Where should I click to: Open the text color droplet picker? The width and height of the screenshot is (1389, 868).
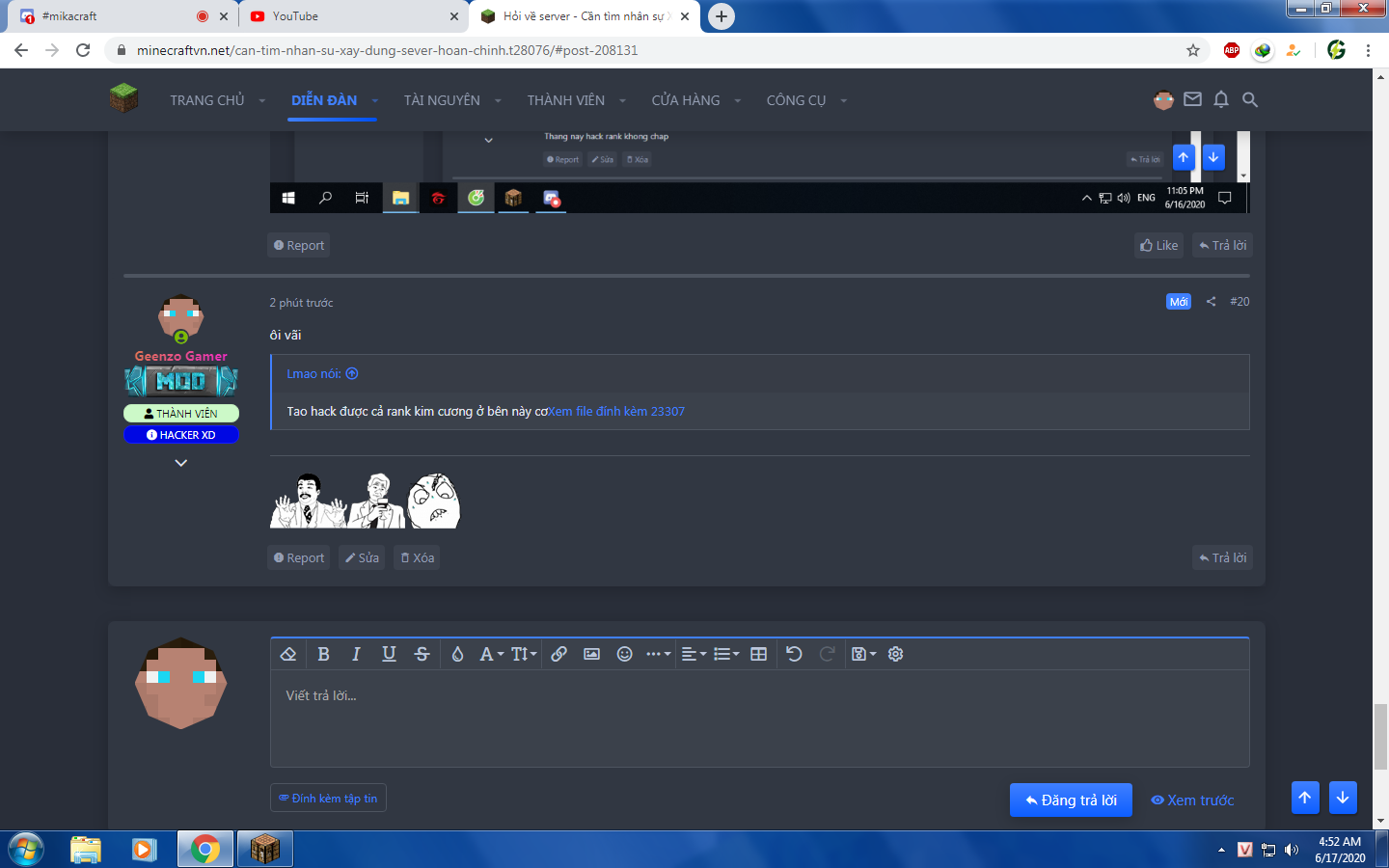click(x=457, y=654)
